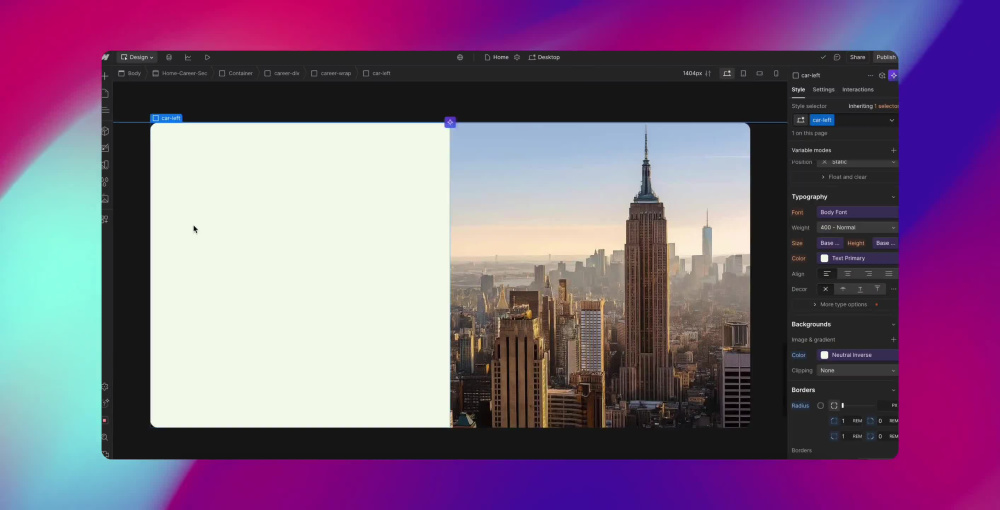Select Body in the breadcrumb
This screenshot has height=510, width=1000.
coord(129,73)
